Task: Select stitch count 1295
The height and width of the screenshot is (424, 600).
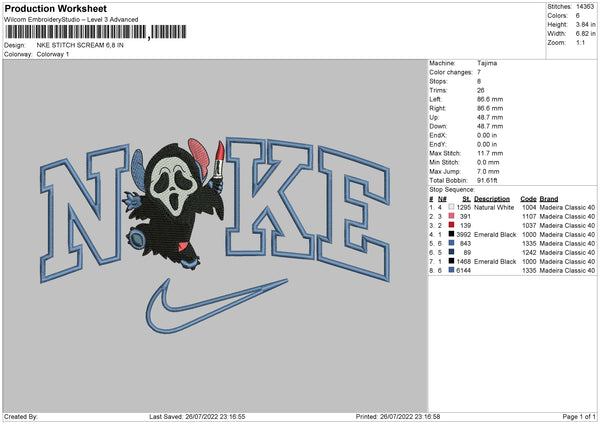Action: [463, 207]
